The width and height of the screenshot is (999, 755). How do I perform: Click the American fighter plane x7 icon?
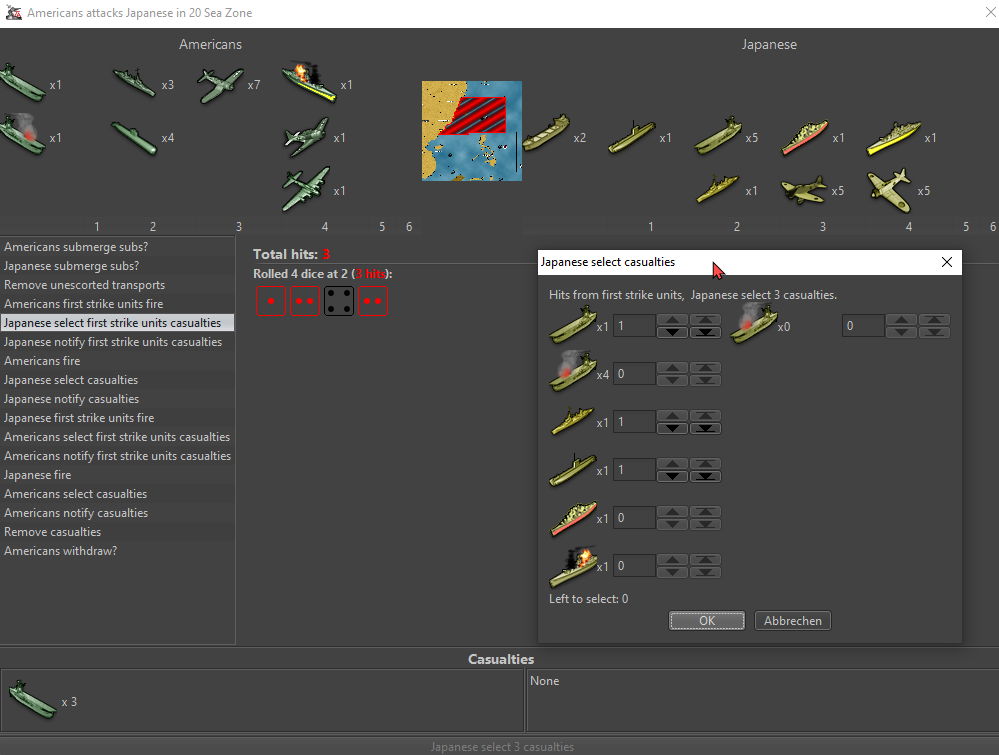click(x=220, y=85)
